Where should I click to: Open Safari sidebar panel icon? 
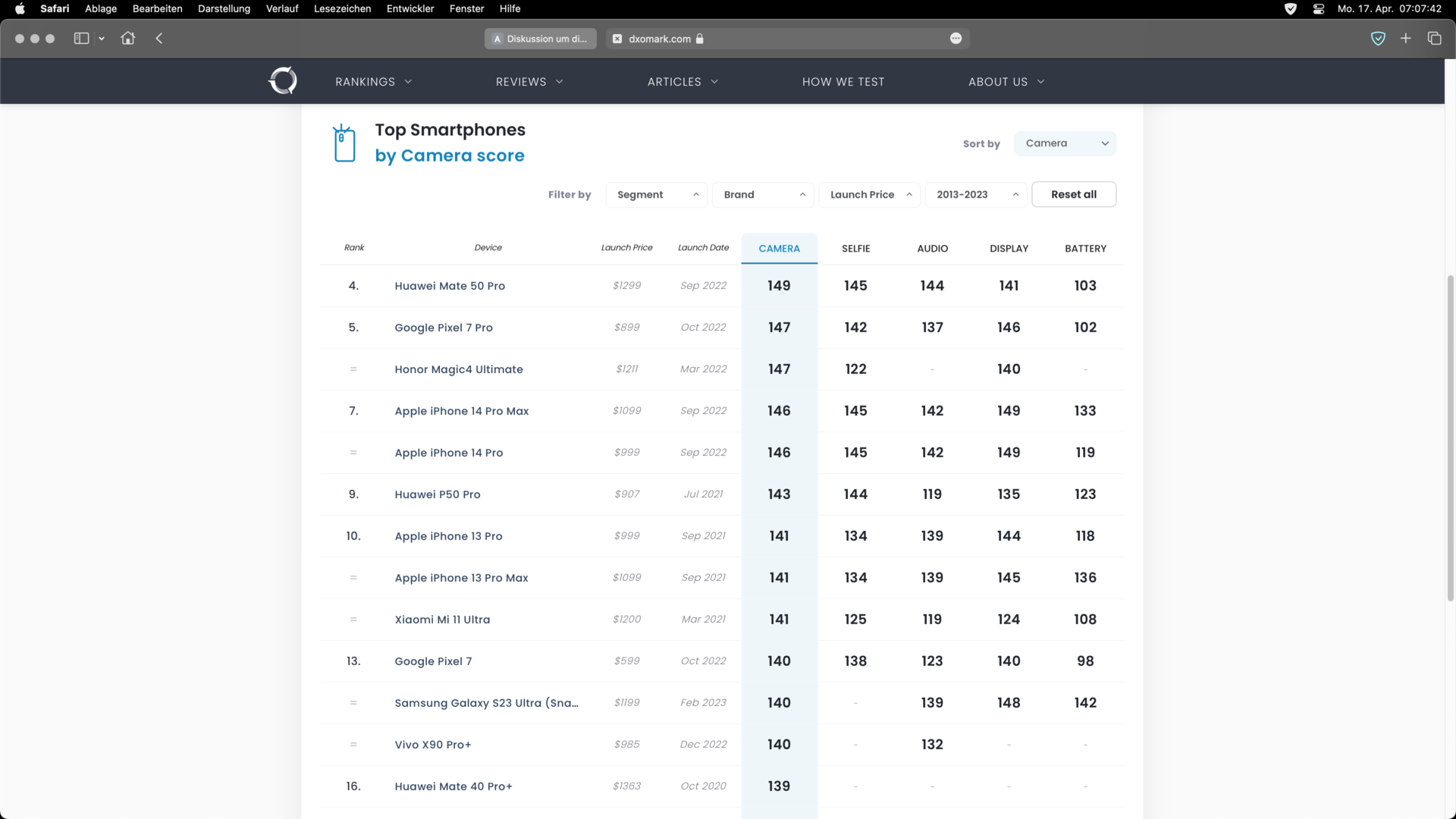(x=81, y=39)
